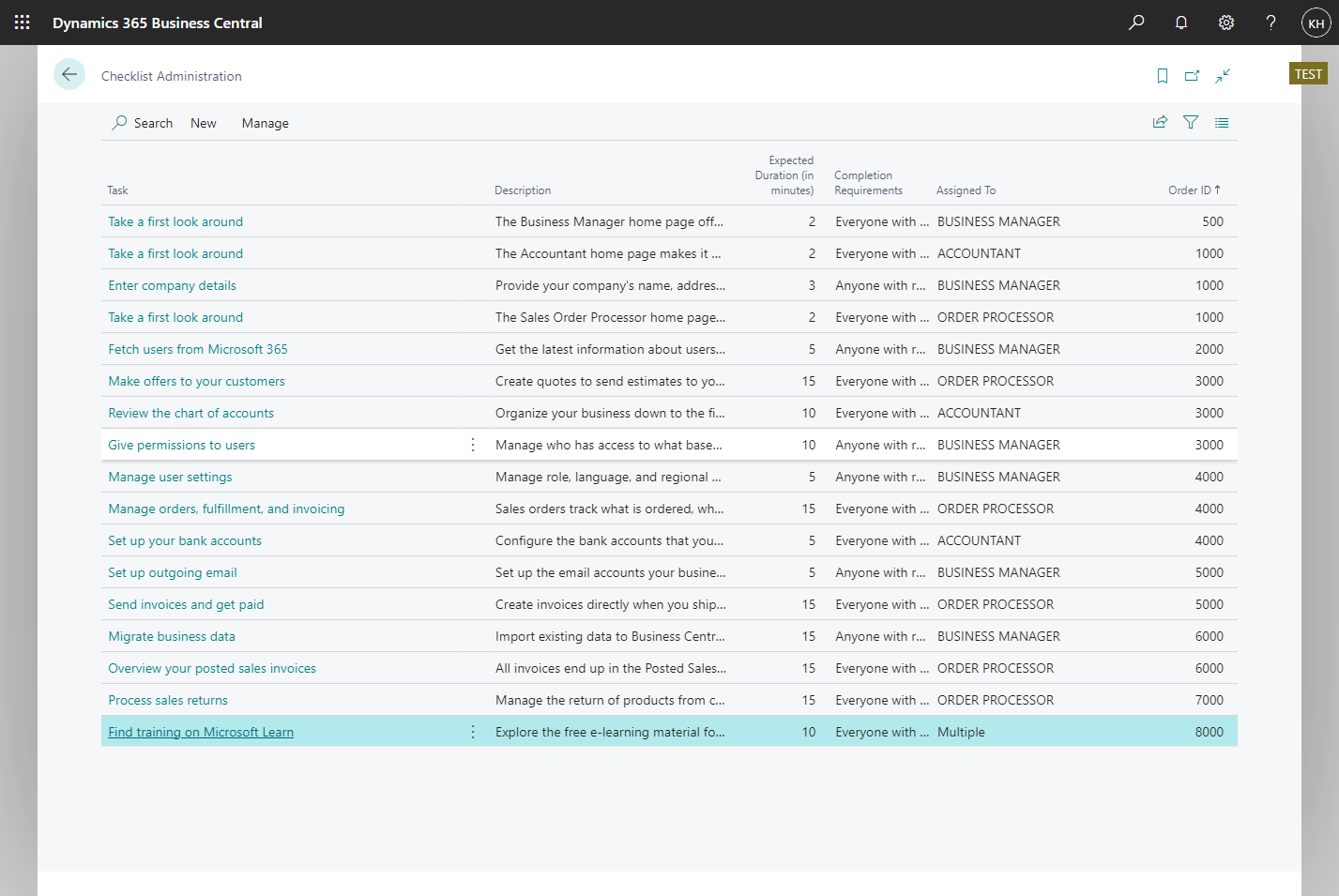Collapse the page with the arrows icon
Screen dimensions: 1339x896
point(1223,76)
